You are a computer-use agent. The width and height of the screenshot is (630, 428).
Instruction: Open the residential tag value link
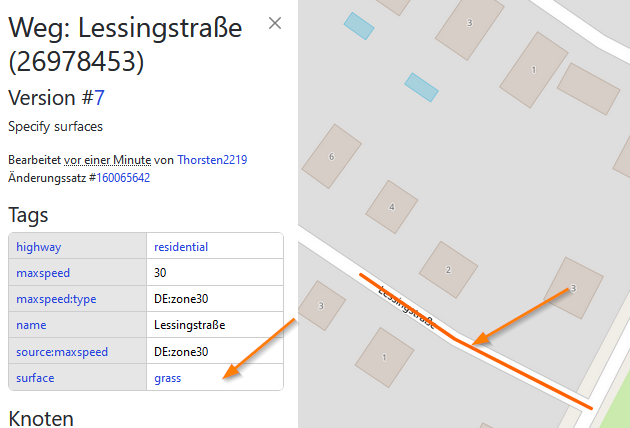point(181,247)
